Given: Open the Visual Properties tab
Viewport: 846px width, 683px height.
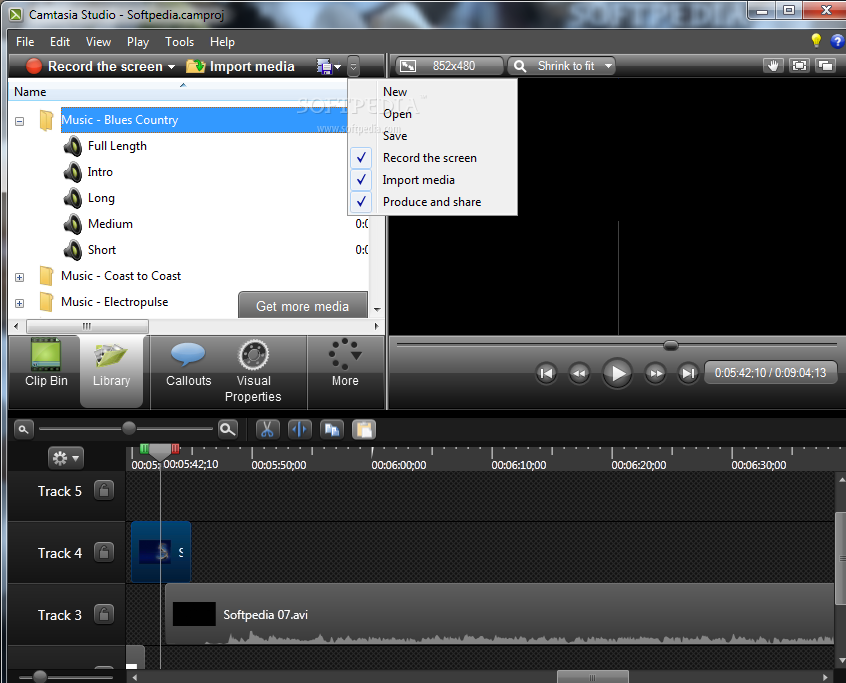Looking at the screenshot, I should 253,371.
